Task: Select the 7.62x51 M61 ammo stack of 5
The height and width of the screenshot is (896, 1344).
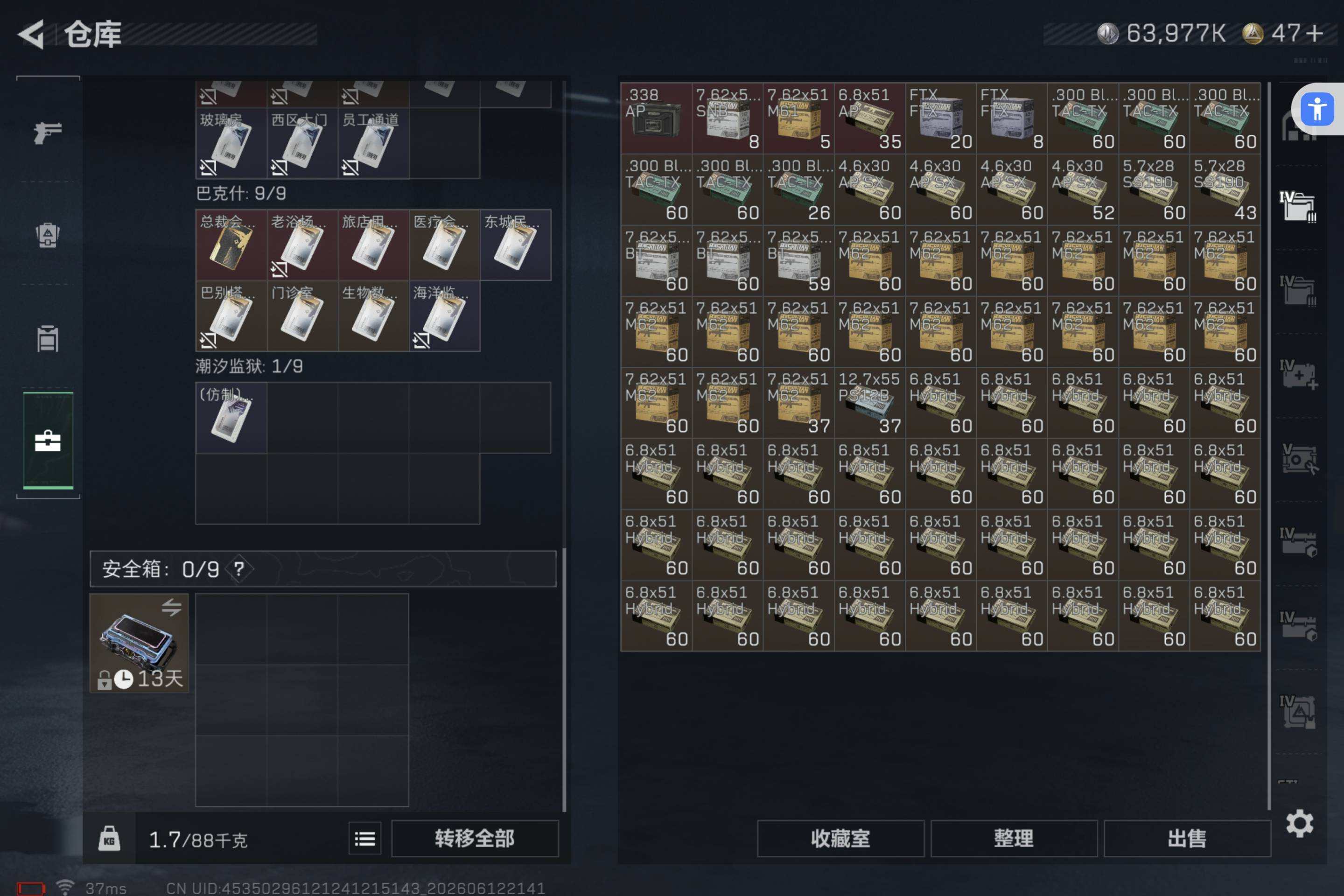Action: (798, 118)
